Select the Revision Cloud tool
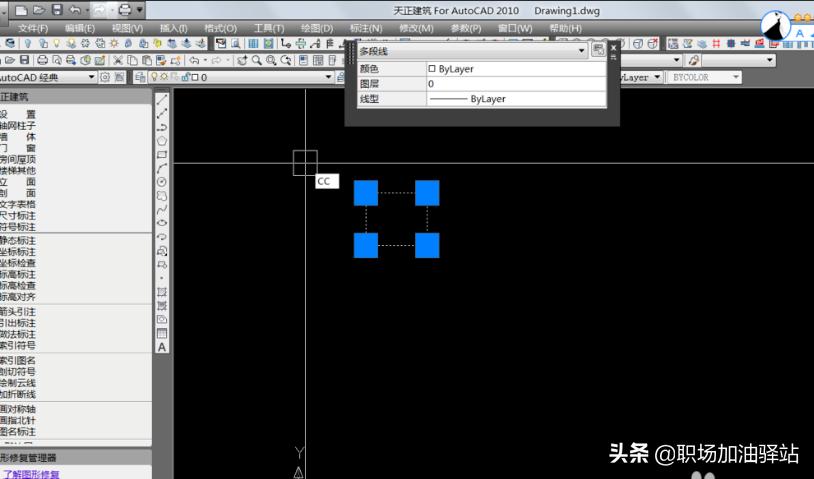Viewport: 814px width, 479px height. click(162, 196)
